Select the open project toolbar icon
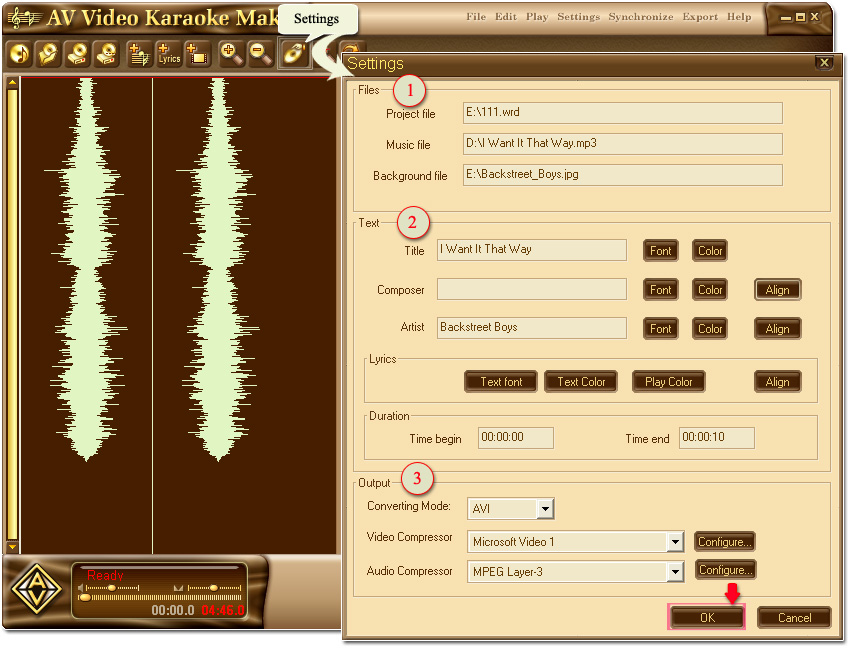The image size is (850, 650). [47, 55]
